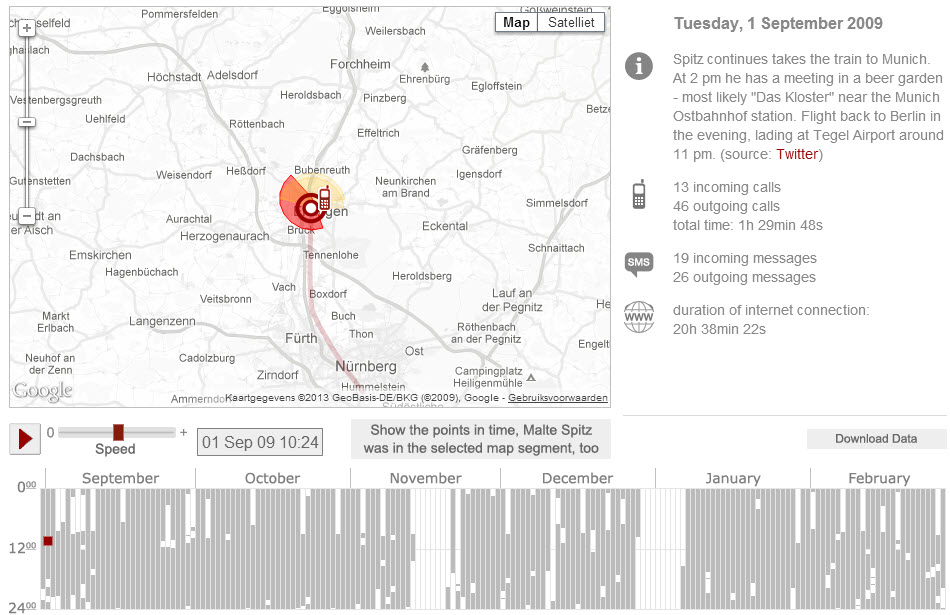Click the Emskirchen label on the map
The image size is (950, 615).
(x=100, y=255)
